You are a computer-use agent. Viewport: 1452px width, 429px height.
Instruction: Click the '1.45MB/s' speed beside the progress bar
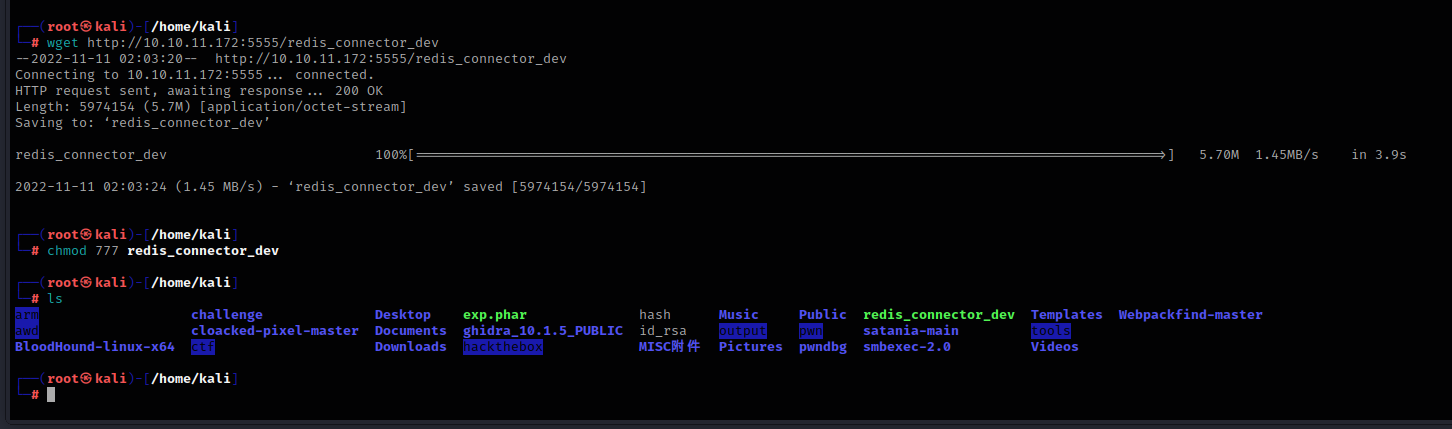1287,155
